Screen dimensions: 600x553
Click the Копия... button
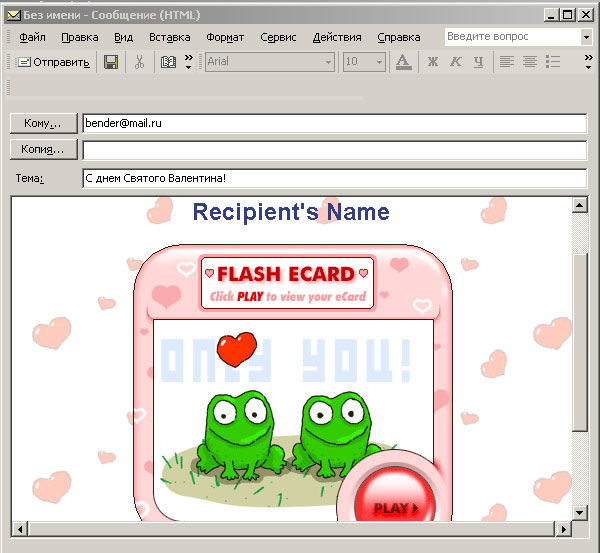coord(43,149)
